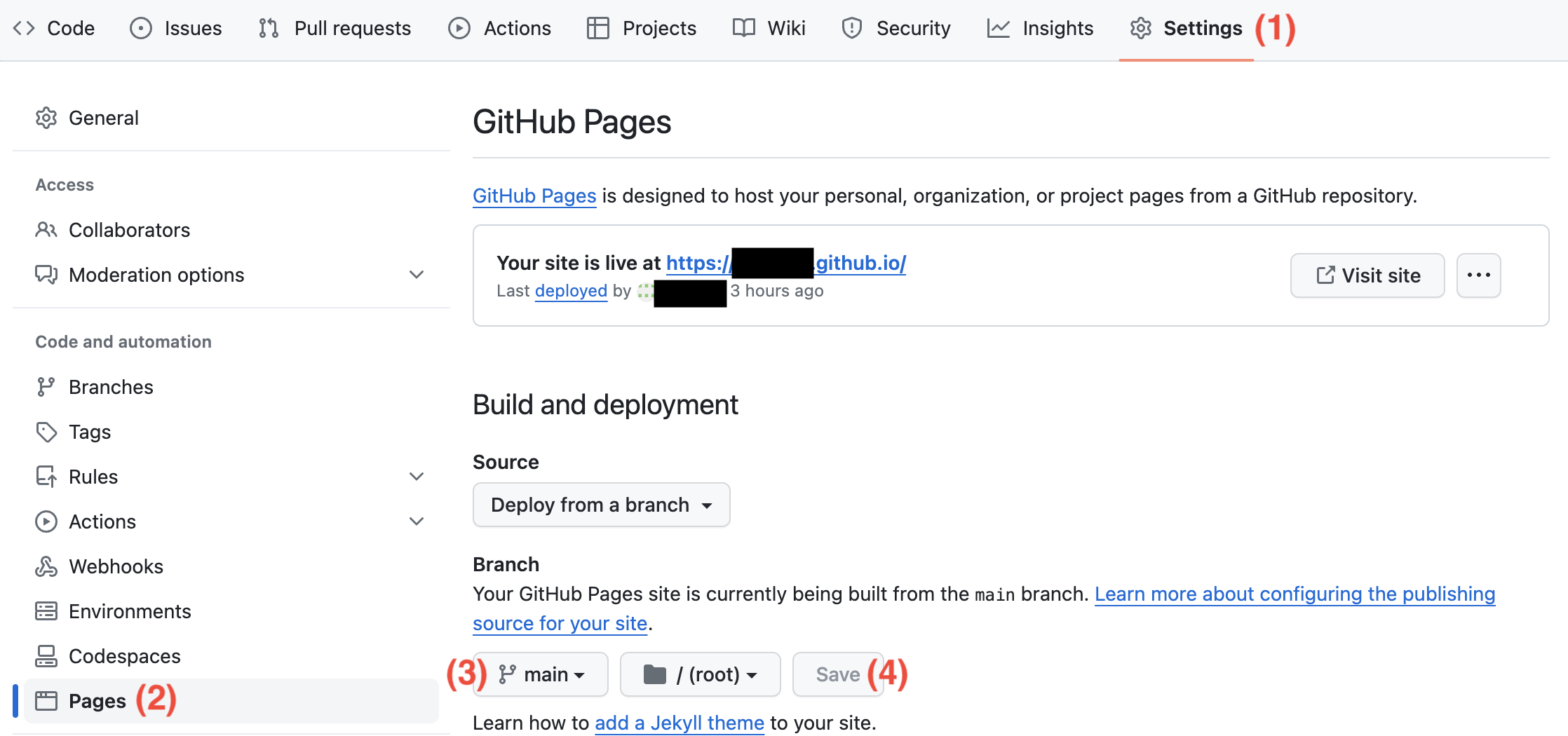Open Webhooks settings
The height and width of the screenshot is (736, 1568).
tap(231, 566)
